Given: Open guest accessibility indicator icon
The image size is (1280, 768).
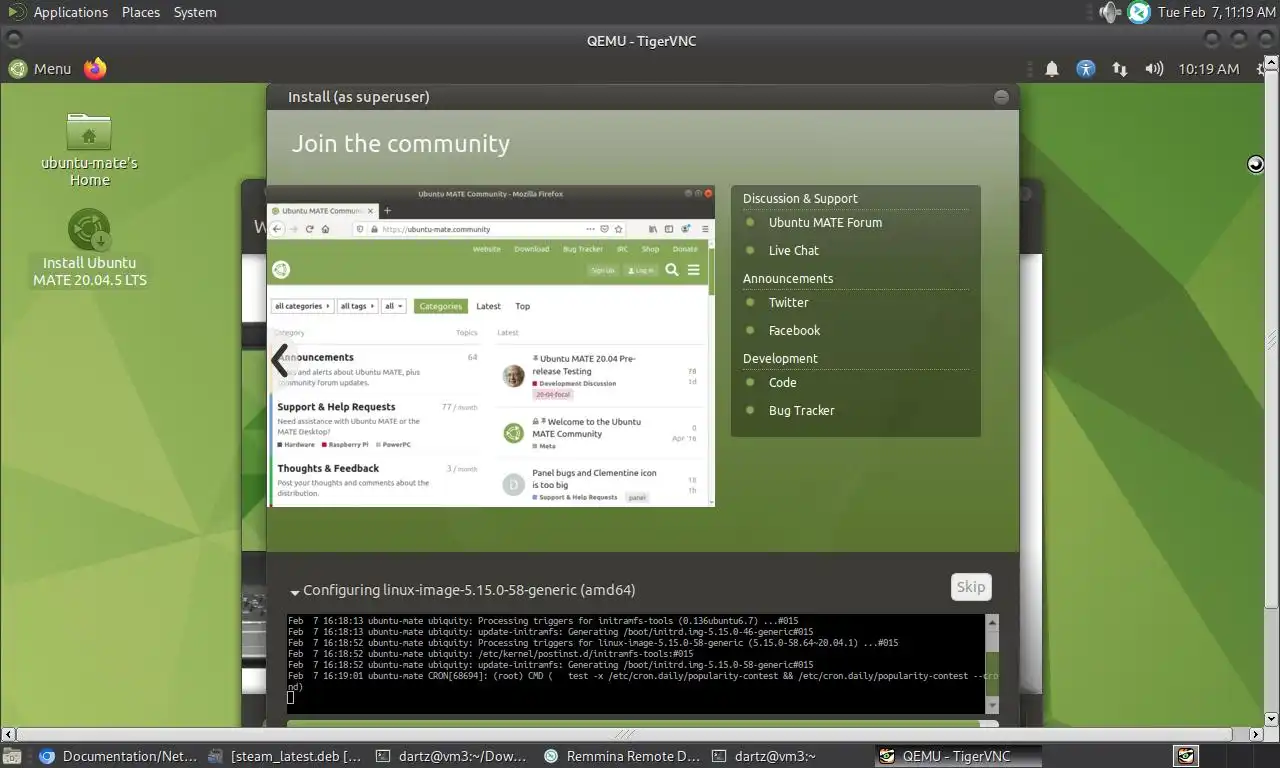Looking at the screenshot, I should (1086, 69).
